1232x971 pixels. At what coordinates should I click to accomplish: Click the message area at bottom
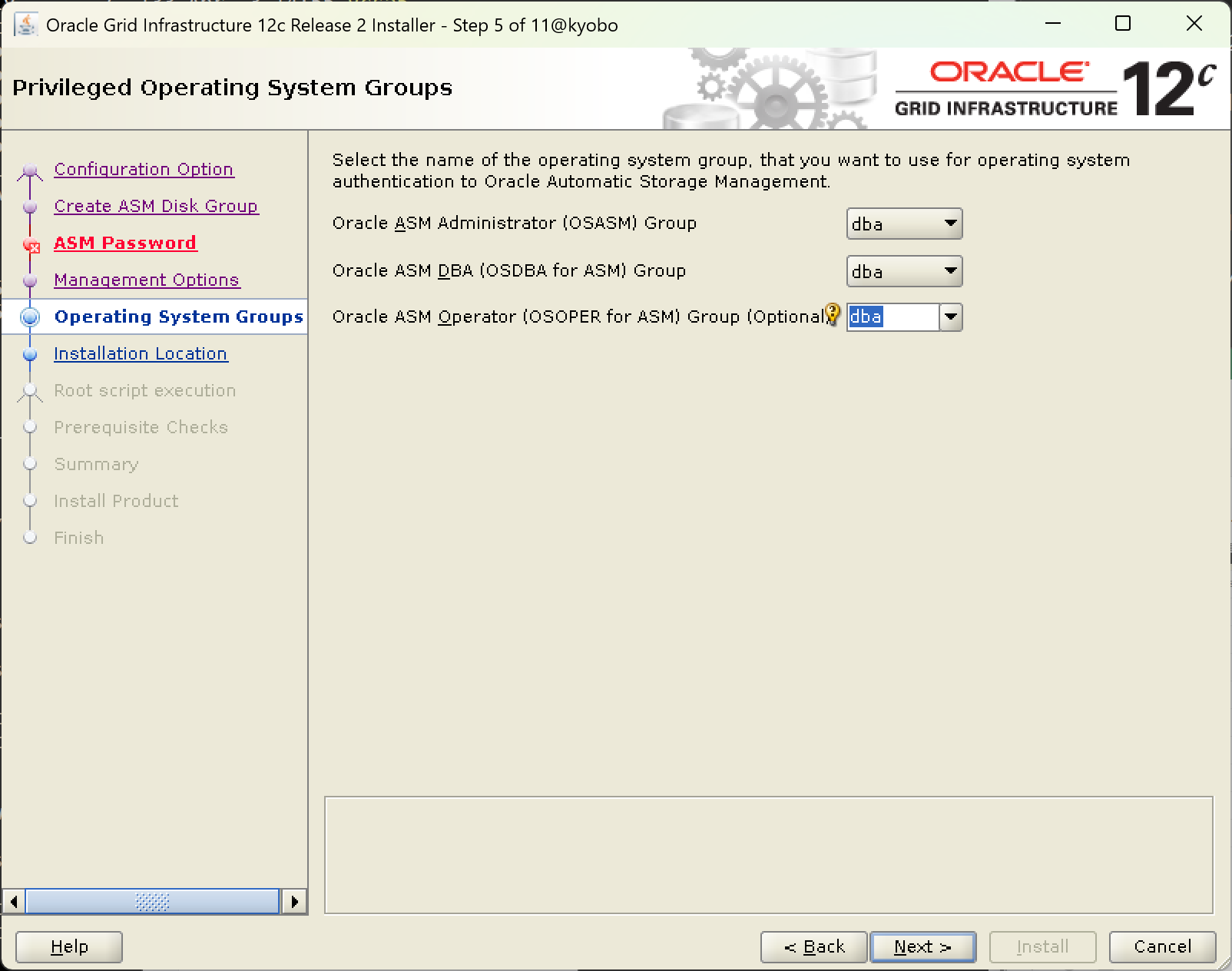[x=769, y=855]
